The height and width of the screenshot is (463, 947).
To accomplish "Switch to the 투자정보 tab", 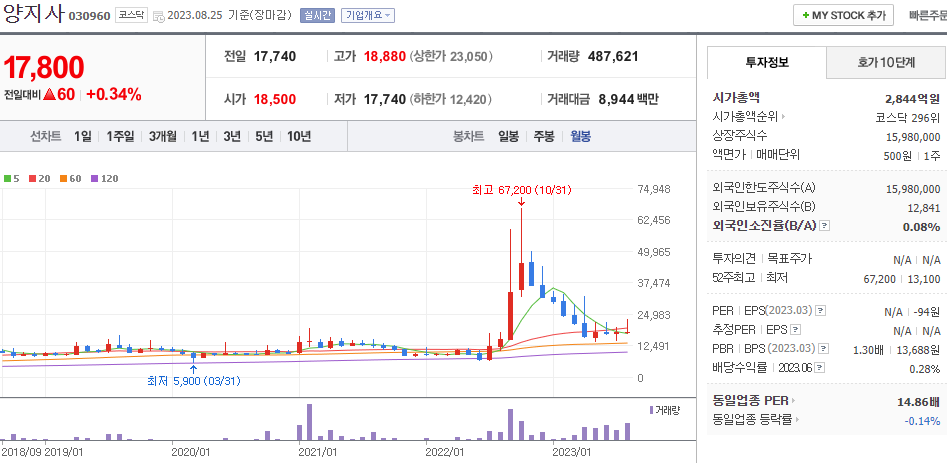I will point(767,62).
